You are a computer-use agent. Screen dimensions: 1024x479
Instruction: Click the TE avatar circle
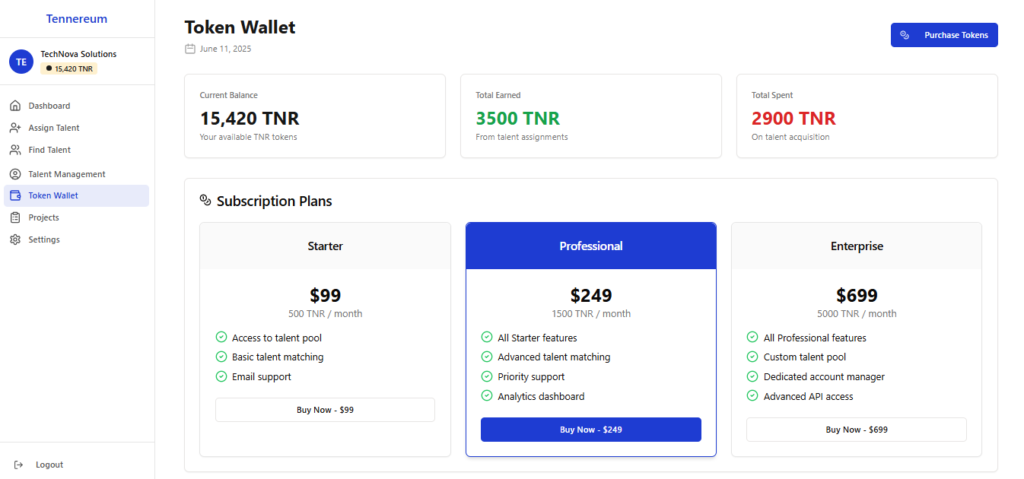[21, 62]
